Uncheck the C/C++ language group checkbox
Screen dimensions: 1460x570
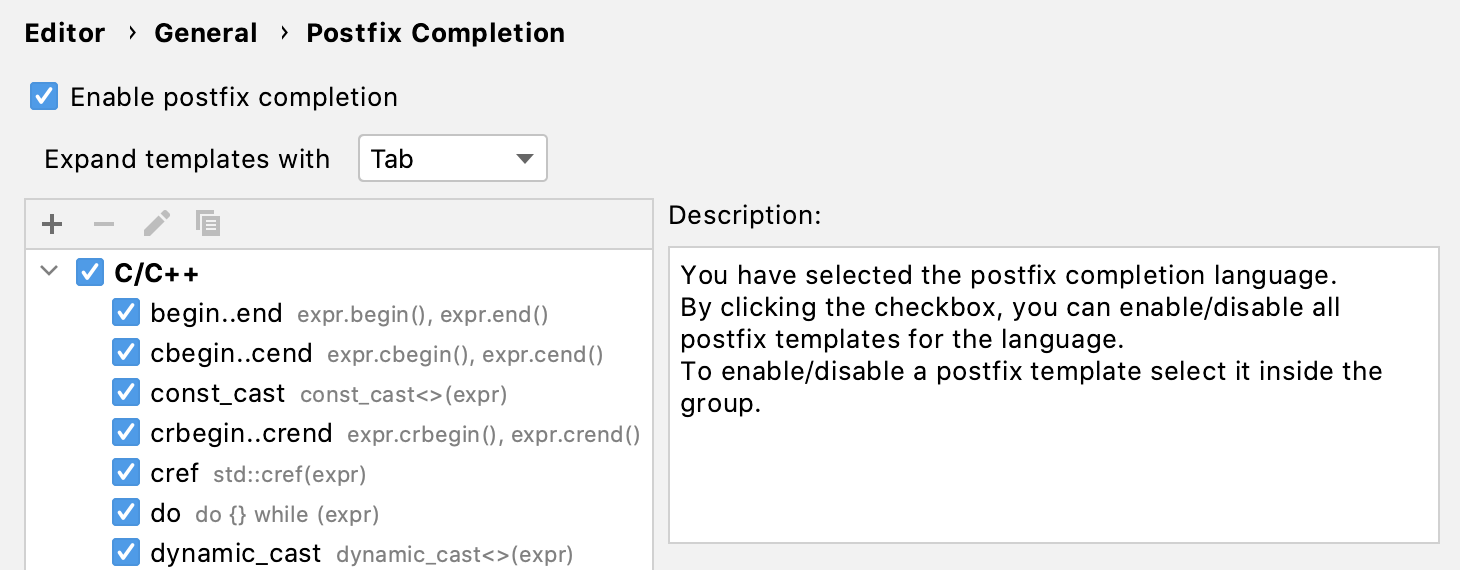click(90, 272)
